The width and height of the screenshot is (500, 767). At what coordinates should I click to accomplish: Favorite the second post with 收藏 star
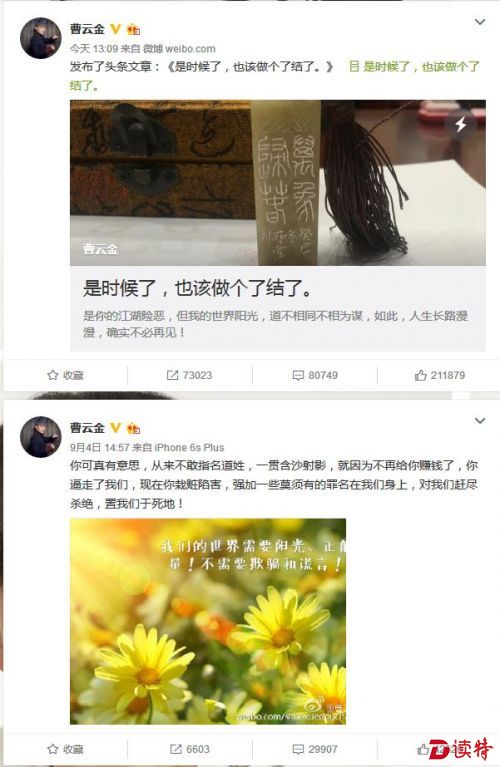pos(65,749)
